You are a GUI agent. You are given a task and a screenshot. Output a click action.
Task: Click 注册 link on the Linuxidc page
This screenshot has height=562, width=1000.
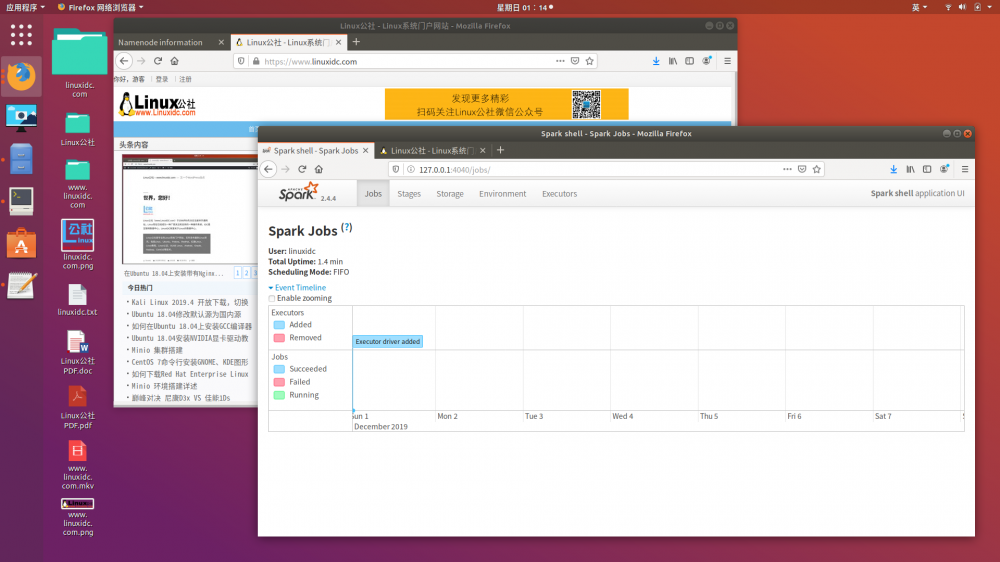coord(185,79)
